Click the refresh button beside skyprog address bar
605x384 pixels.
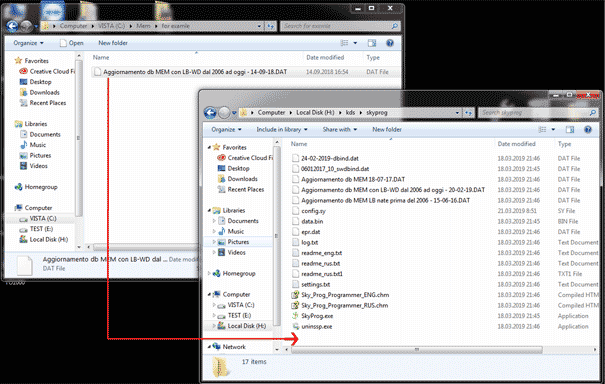pyautogui.click(x=468, y=113)
